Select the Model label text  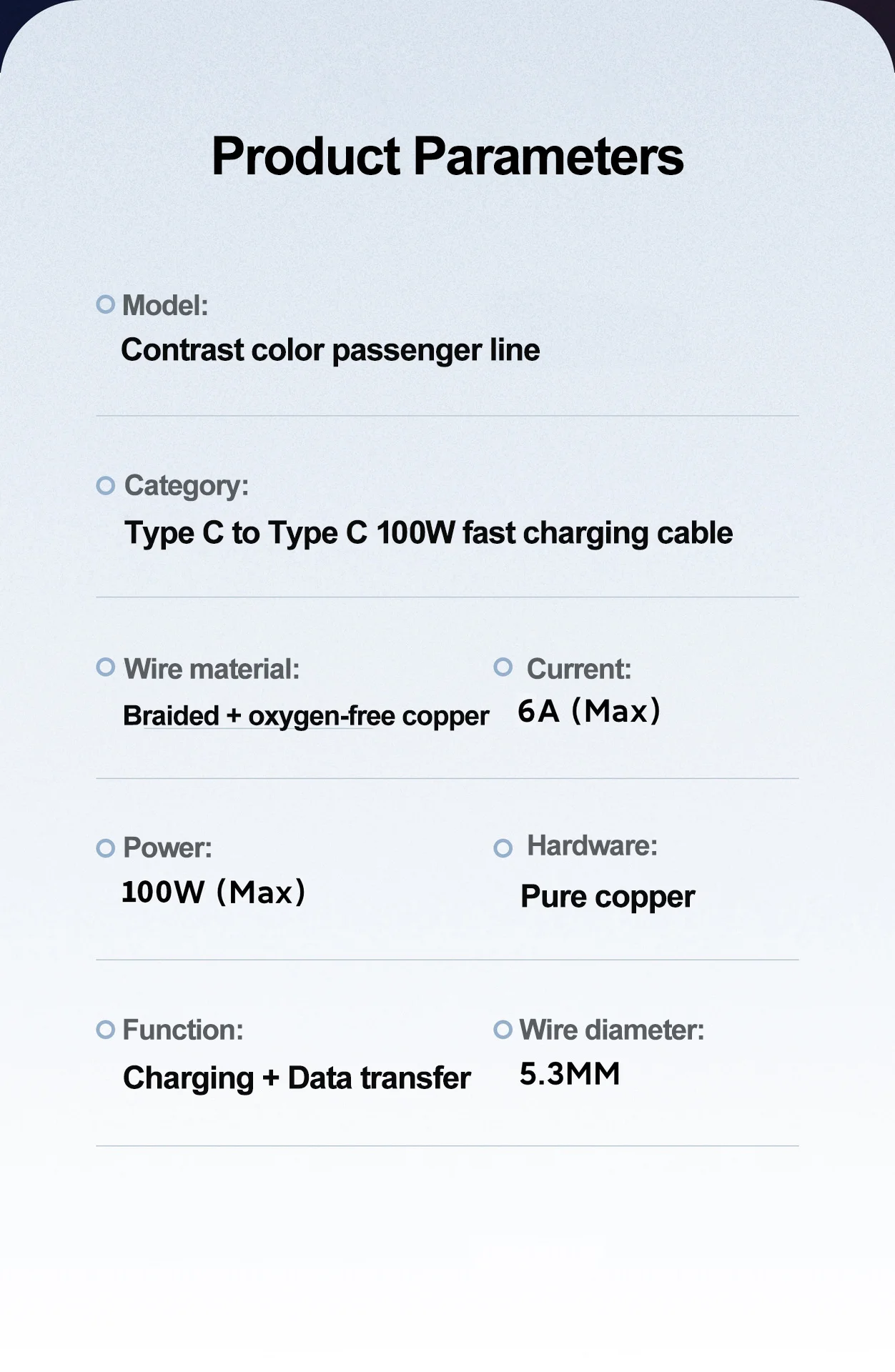click(165, 306)
